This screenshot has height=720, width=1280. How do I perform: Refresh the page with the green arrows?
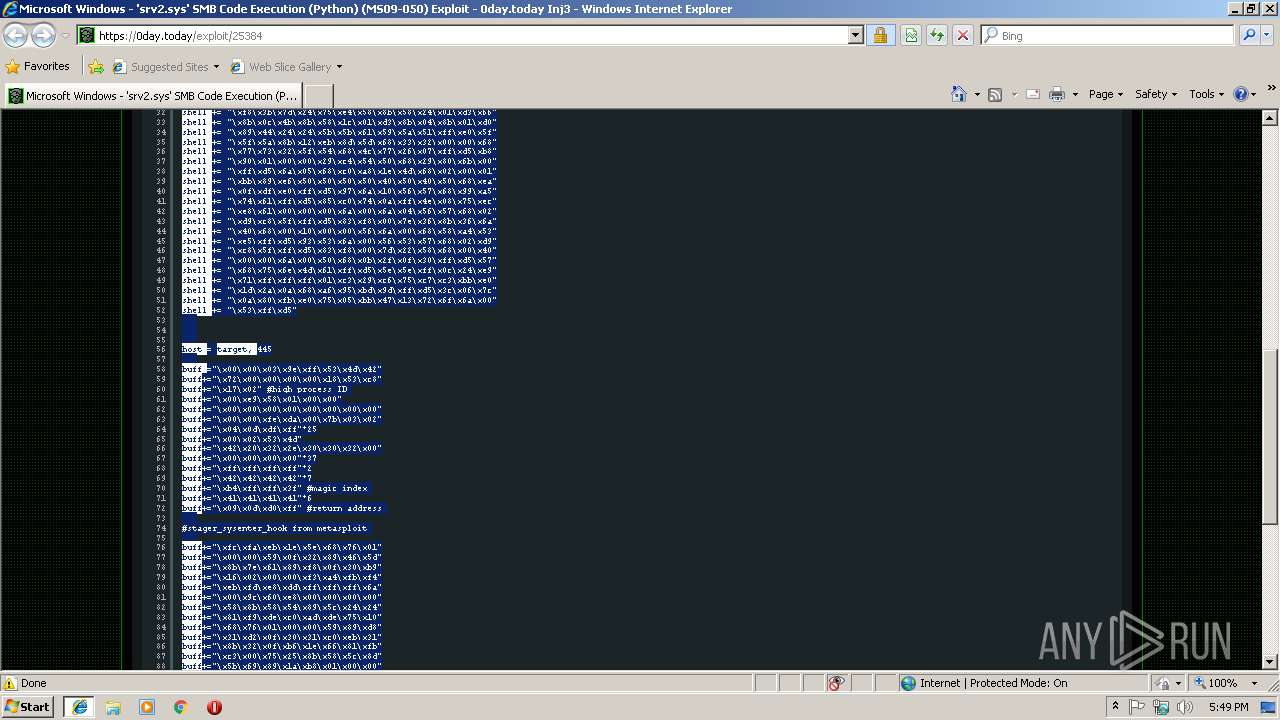(937, 35)
